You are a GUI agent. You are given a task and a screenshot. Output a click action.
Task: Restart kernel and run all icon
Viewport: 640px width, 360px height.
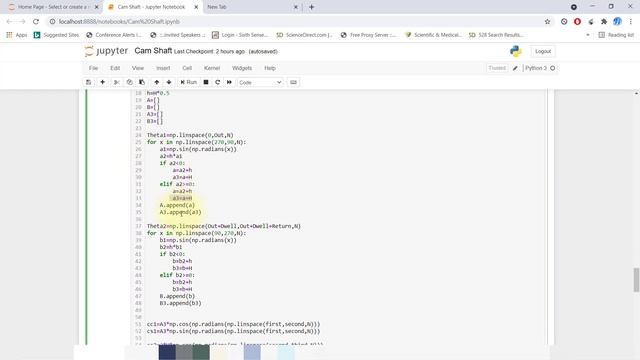[229, 82]
